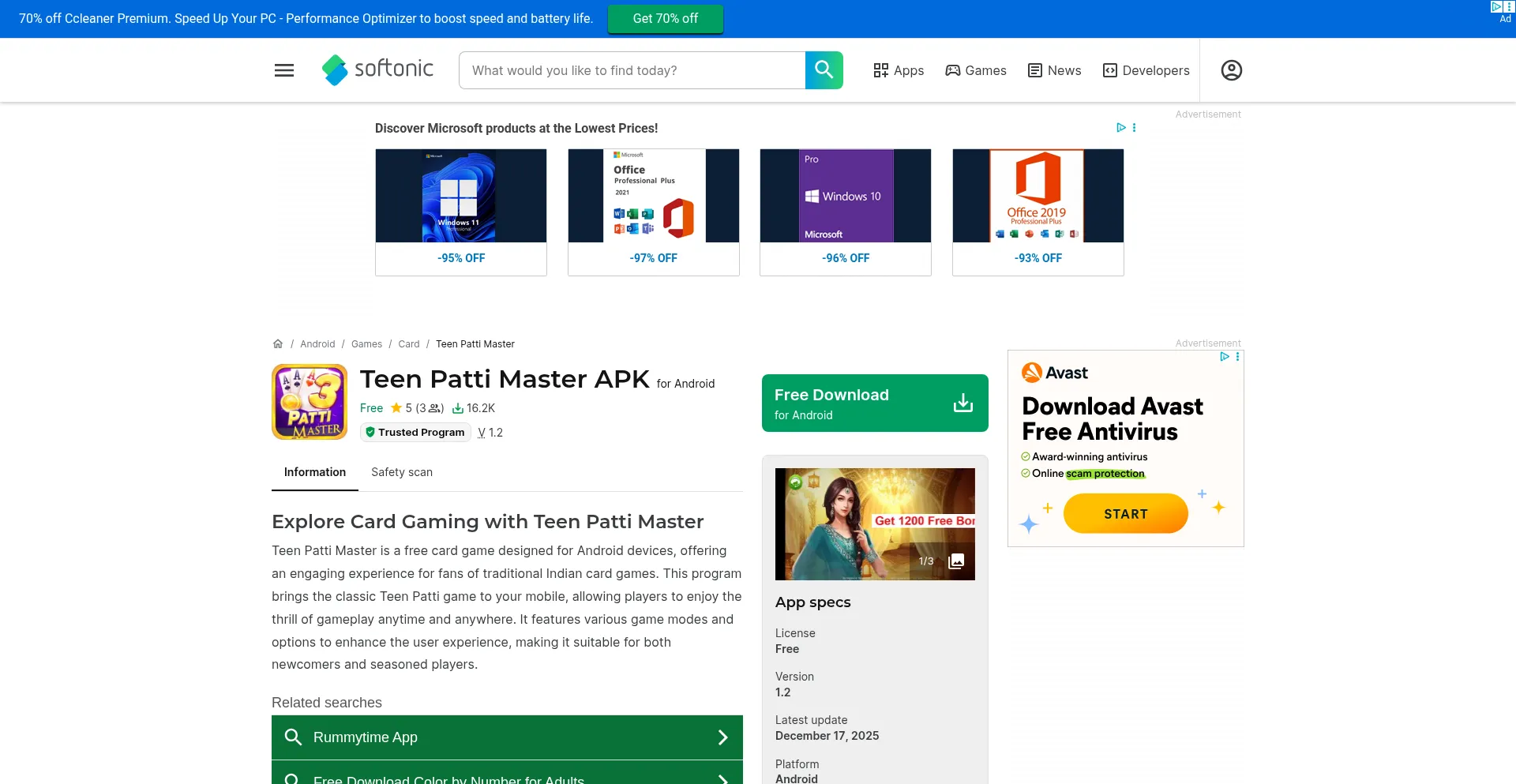The height and width of the screenshot is (784, 1516).
Task: Click the Get 70% off button
Action: pos(665,18)
